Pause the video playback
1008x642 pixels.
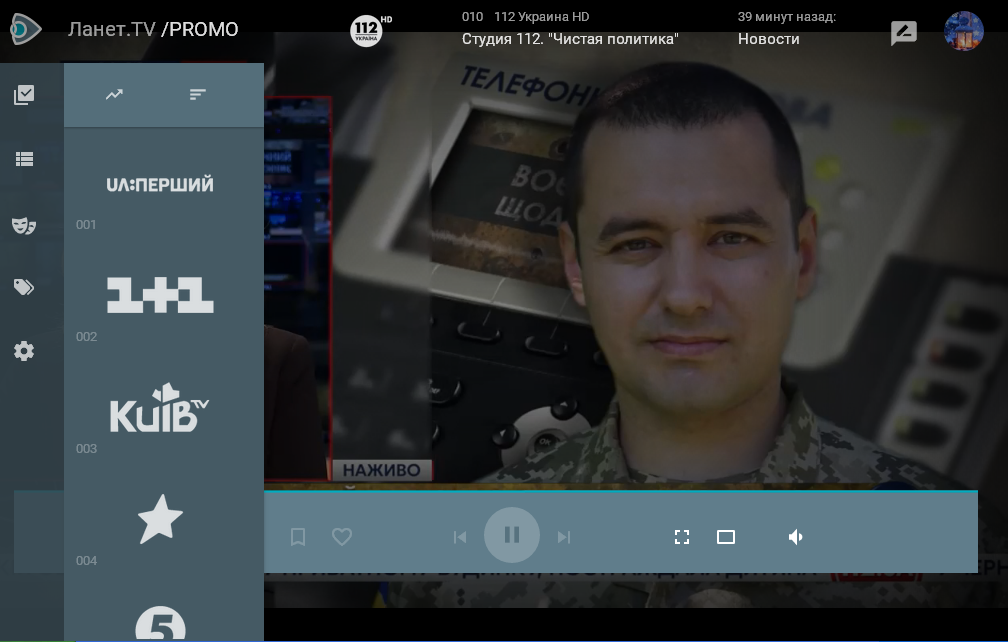pyautogui.click(x=512, y=536)
